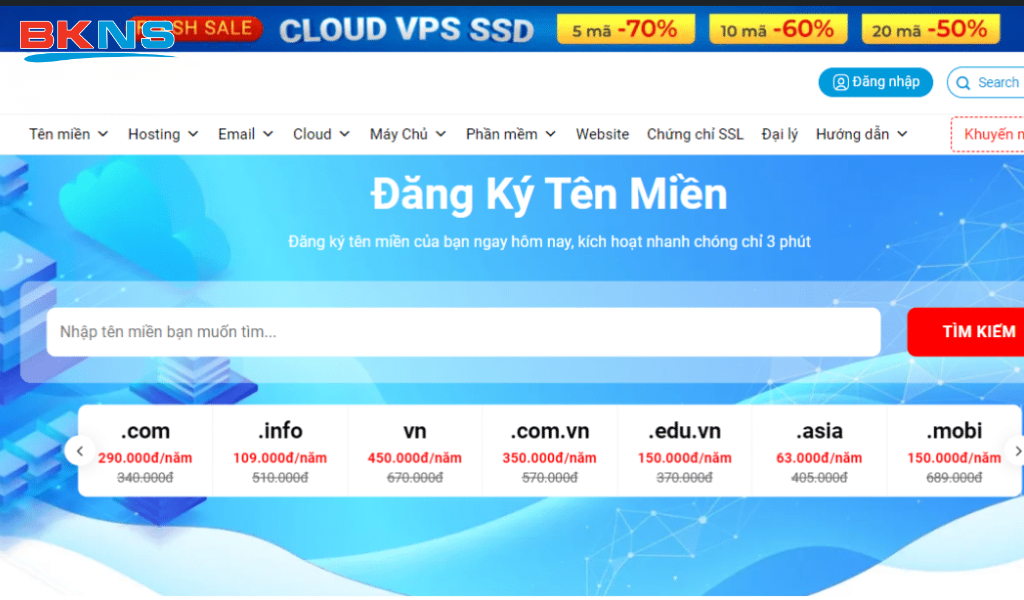Open the Chứng chỉ SSL page
Screen dimensions: 1024x600
(695, 134)
